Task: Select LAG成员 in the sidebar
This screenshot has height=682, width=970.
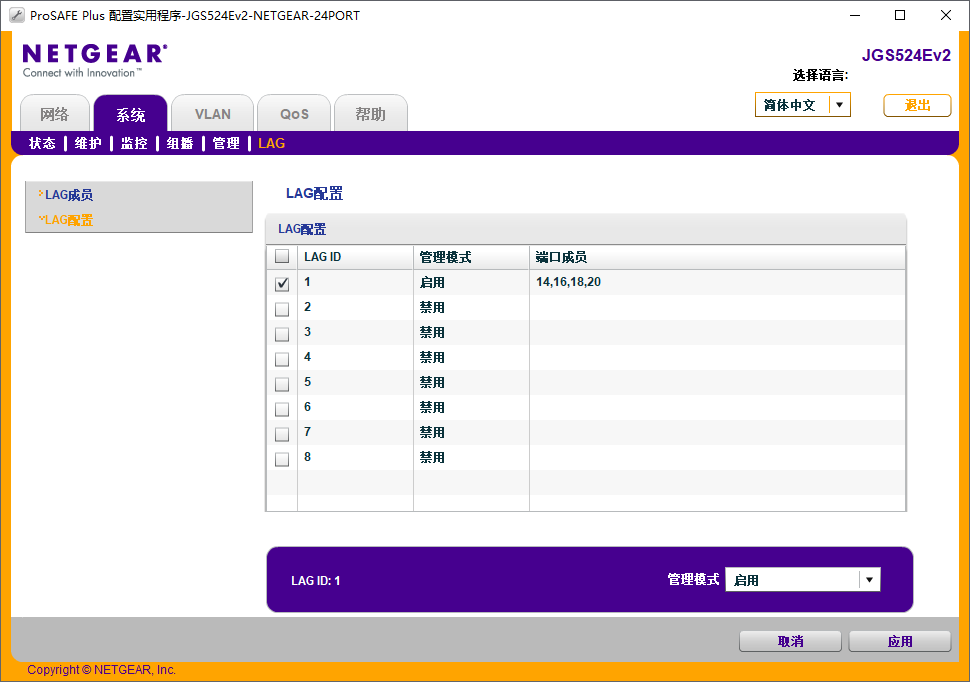Action: pos(69,195)
